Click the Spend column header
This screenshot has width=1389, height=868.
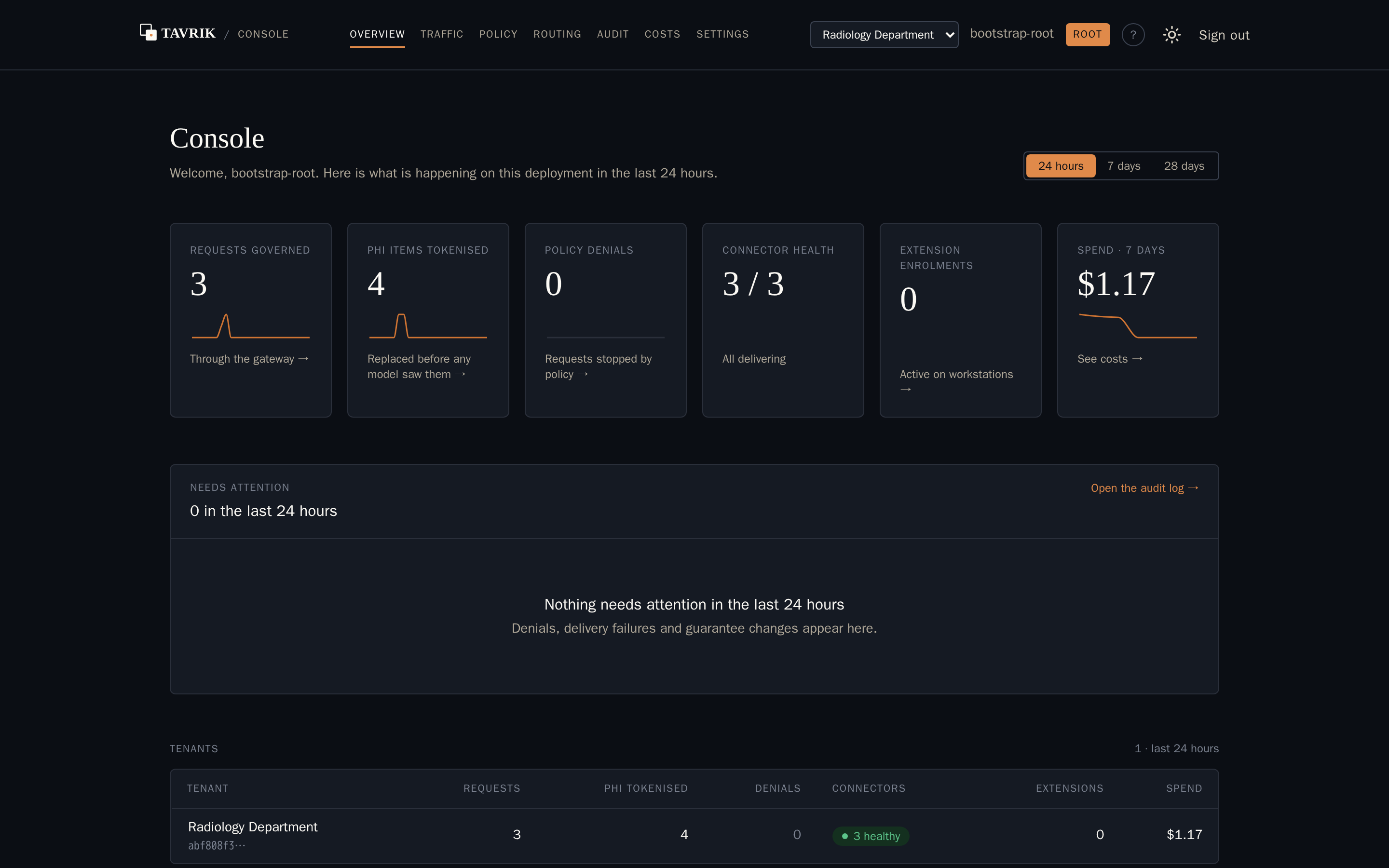click(x=1184, y=788)
